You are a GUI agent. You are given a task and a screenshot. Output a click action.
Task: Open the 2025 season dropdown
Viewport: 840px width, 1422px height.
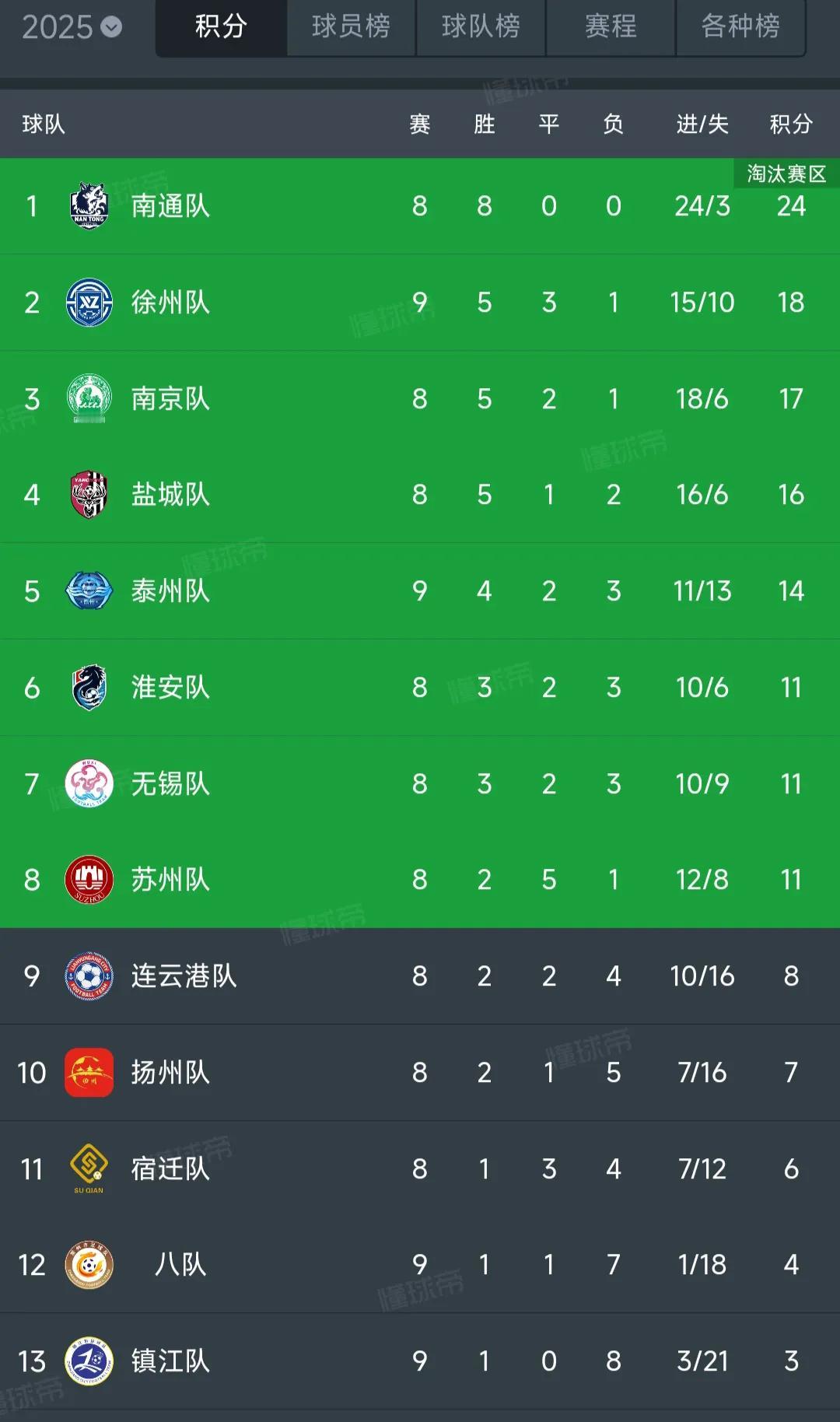coord(72,27)
